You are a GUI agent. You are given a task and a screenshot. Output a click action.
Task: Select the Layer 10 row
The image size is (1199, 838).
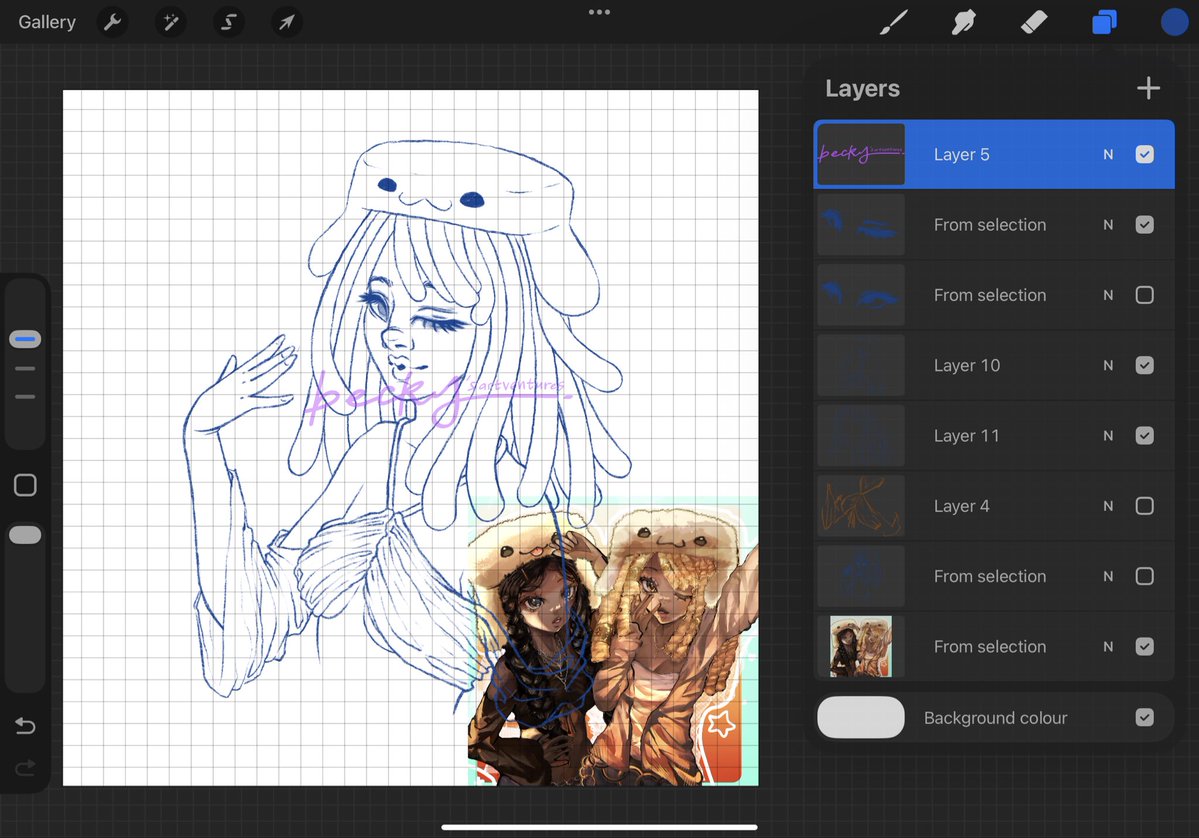(994, 365)
